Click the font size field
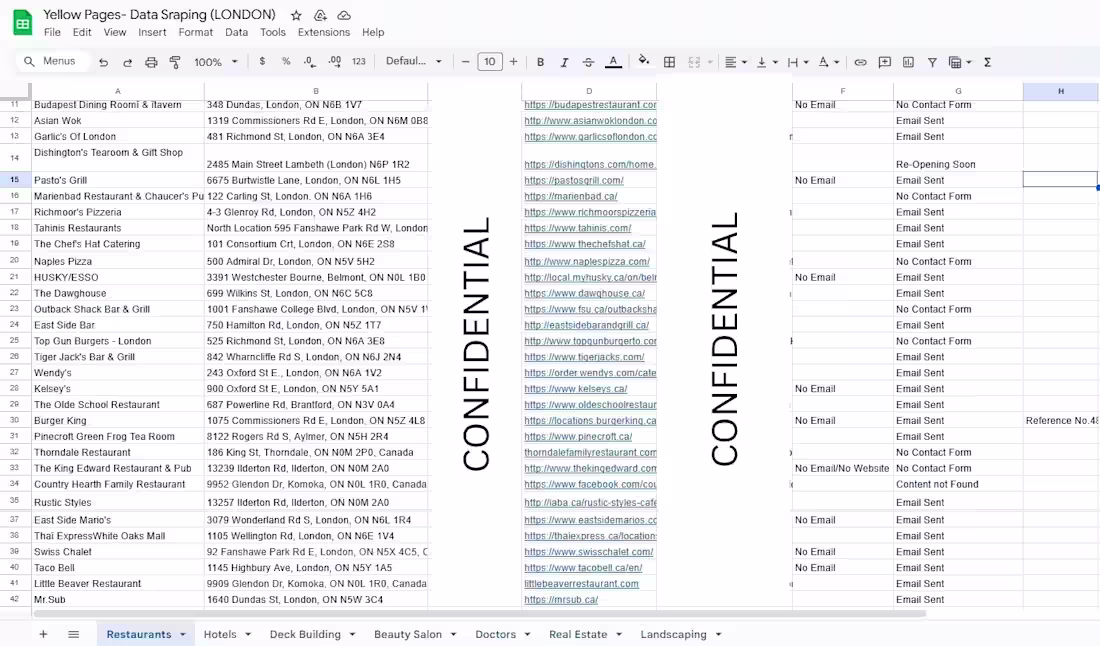Viewport: 1100px width, 646px height. click(x=490, y=62)
